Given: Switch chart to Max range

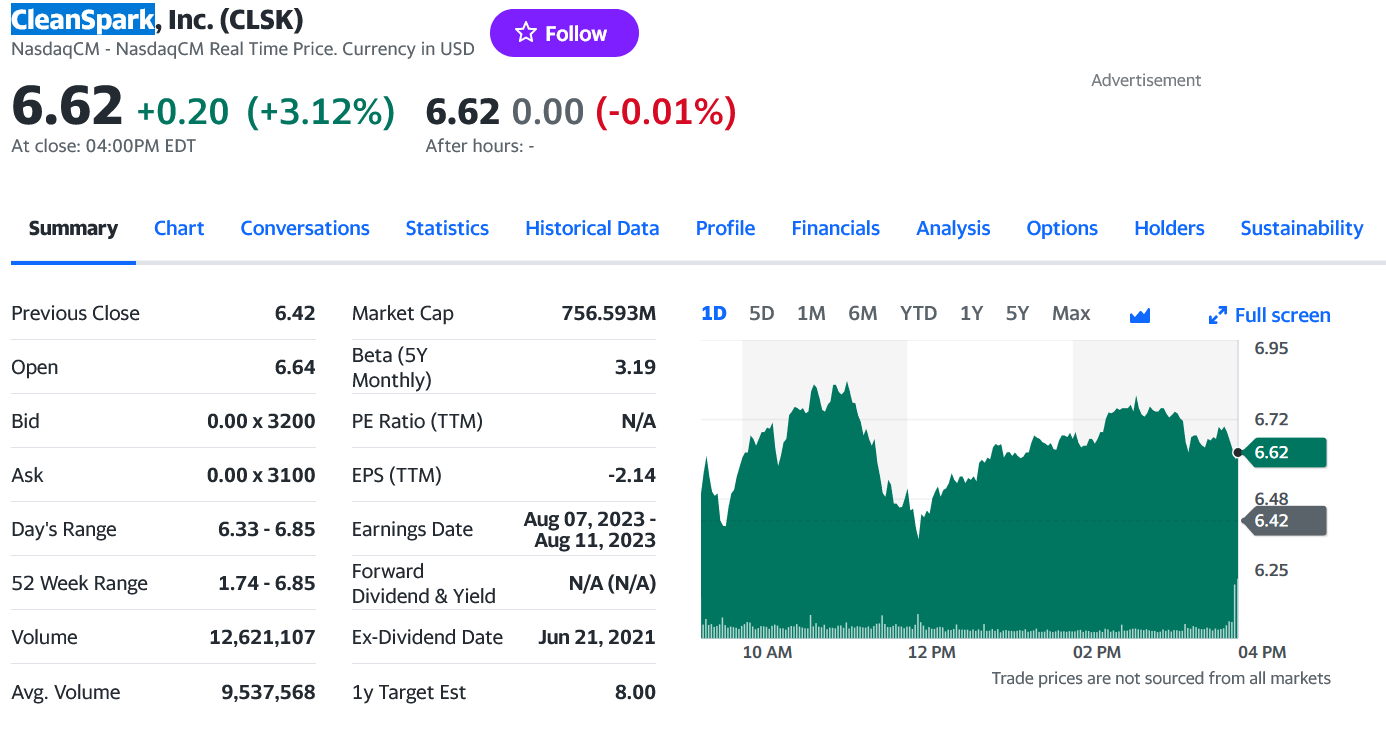Looking at the screenshot, I should coord(1070,313).
